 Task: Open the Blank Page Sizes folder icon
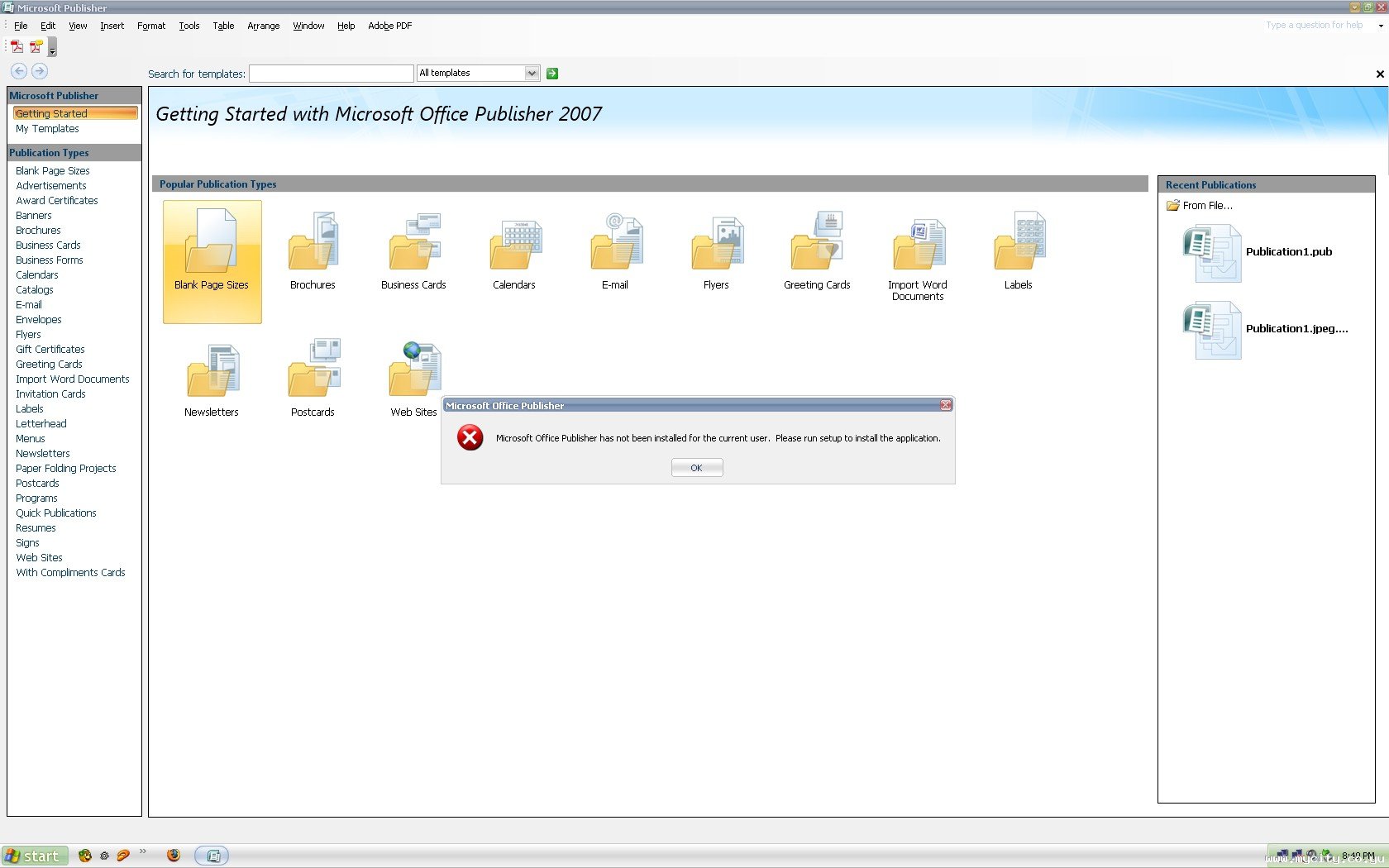pyautogui.click(x=212, y=241)
